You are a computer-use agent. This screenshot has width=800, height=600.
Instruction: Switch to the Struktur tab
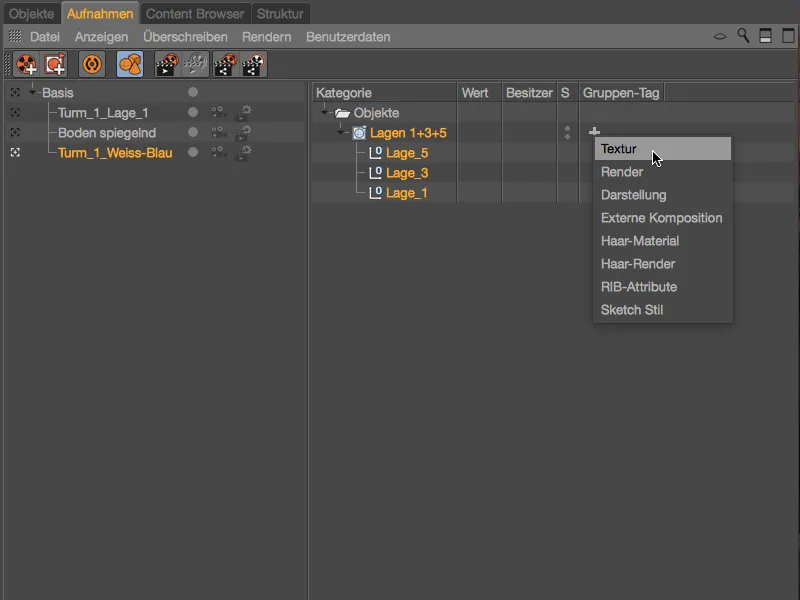tap(280, 14)
